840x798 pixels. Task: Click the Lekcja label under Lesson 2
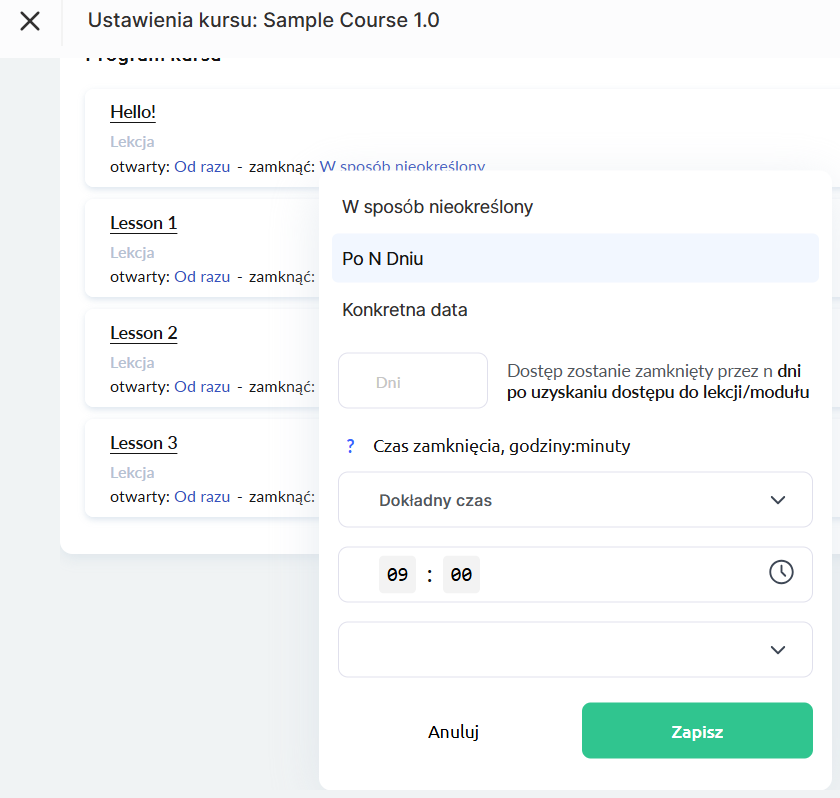(132, 363)
